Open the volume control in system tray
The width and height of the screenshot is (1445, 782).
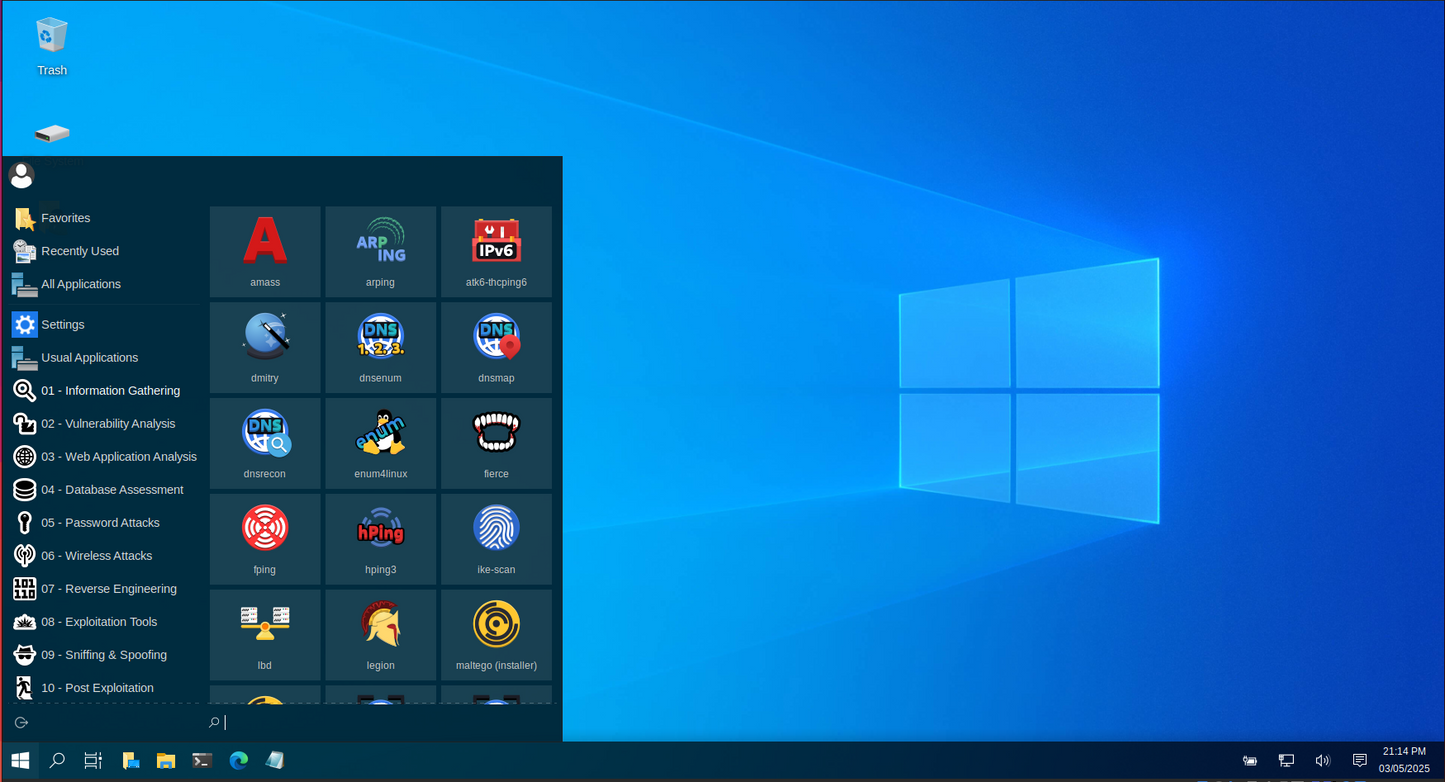(1323, 761)
